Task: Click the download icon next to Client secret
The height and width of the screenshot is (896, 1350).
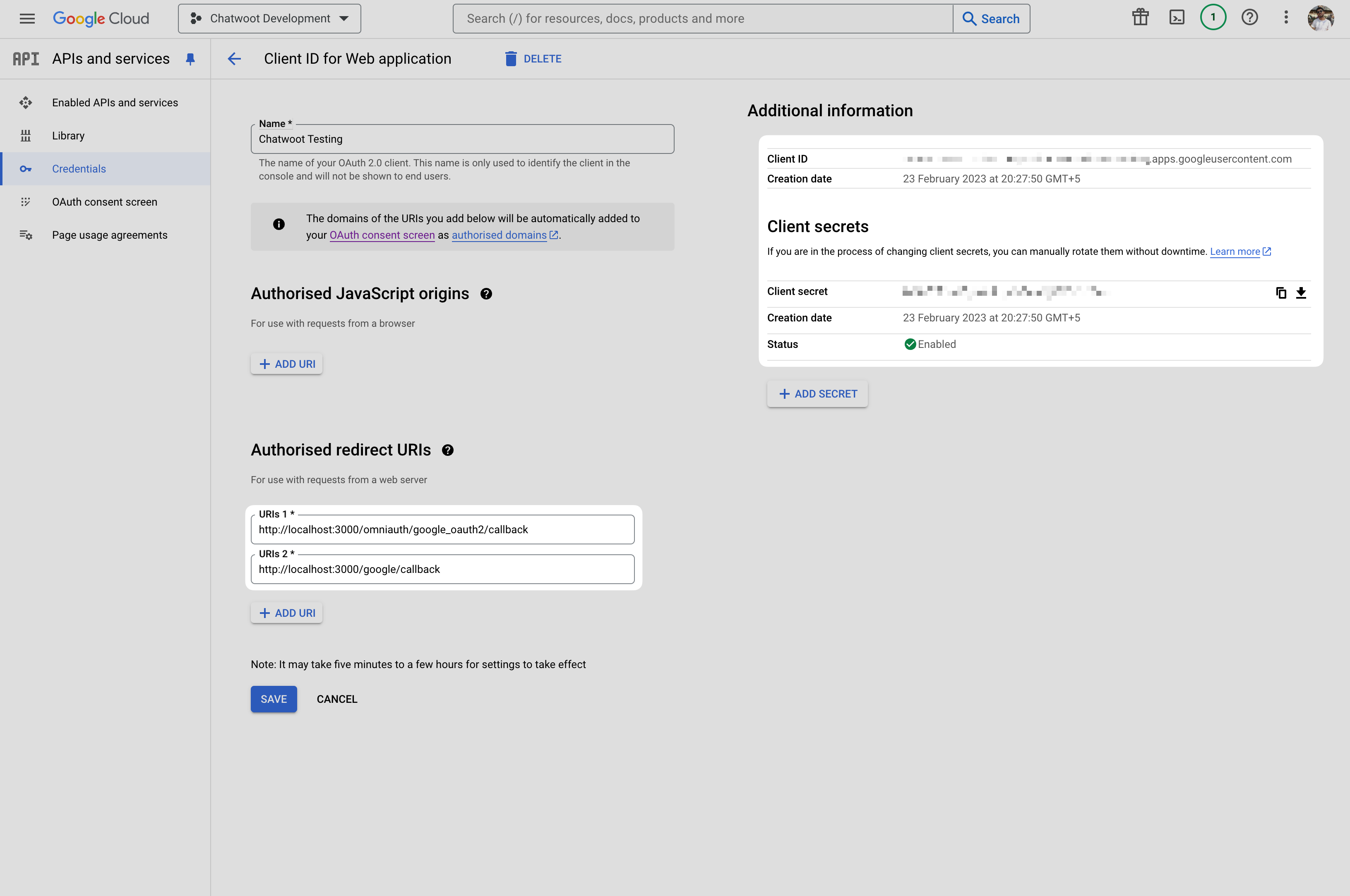Action: pyautogui.click(x=1301, y=291)
